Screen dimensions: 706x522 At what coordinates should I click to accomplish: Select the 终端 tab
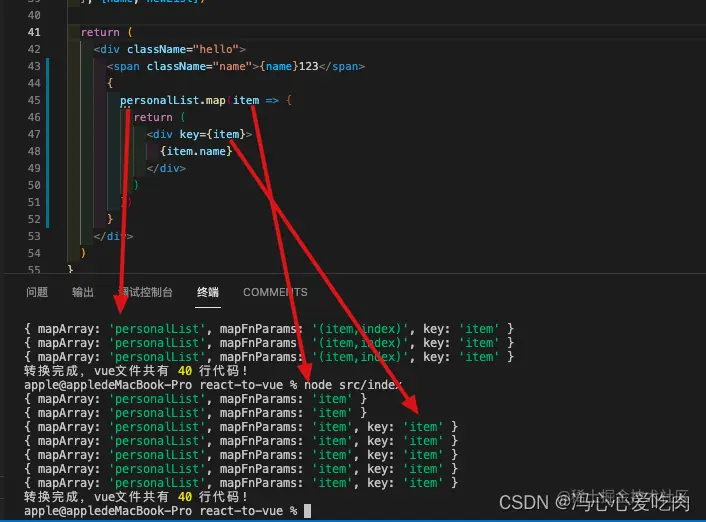(208, 292)
